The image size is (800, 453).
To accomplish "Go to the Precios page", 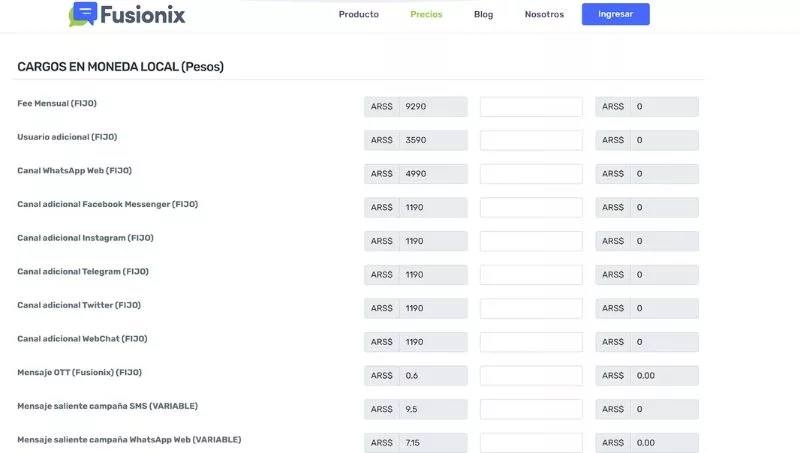I will (426, 15).
